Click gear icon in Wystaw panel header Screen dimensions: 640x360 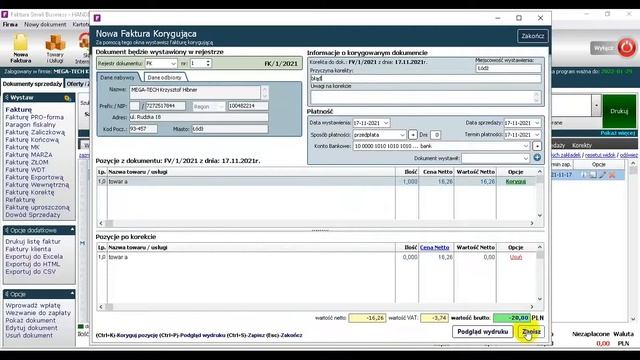[67, 98]
